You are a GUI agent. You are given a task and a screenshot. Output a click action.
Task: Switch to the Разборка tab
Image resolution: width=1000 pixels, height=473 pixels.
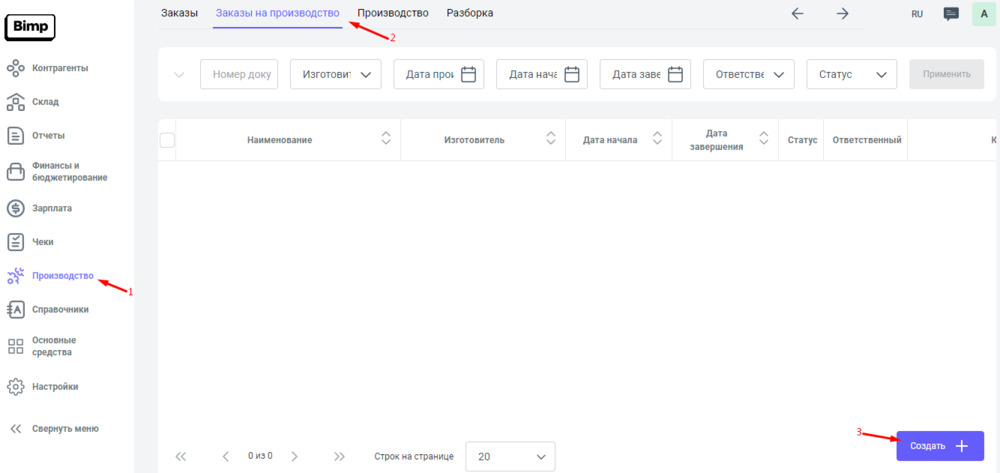point(469,13)
